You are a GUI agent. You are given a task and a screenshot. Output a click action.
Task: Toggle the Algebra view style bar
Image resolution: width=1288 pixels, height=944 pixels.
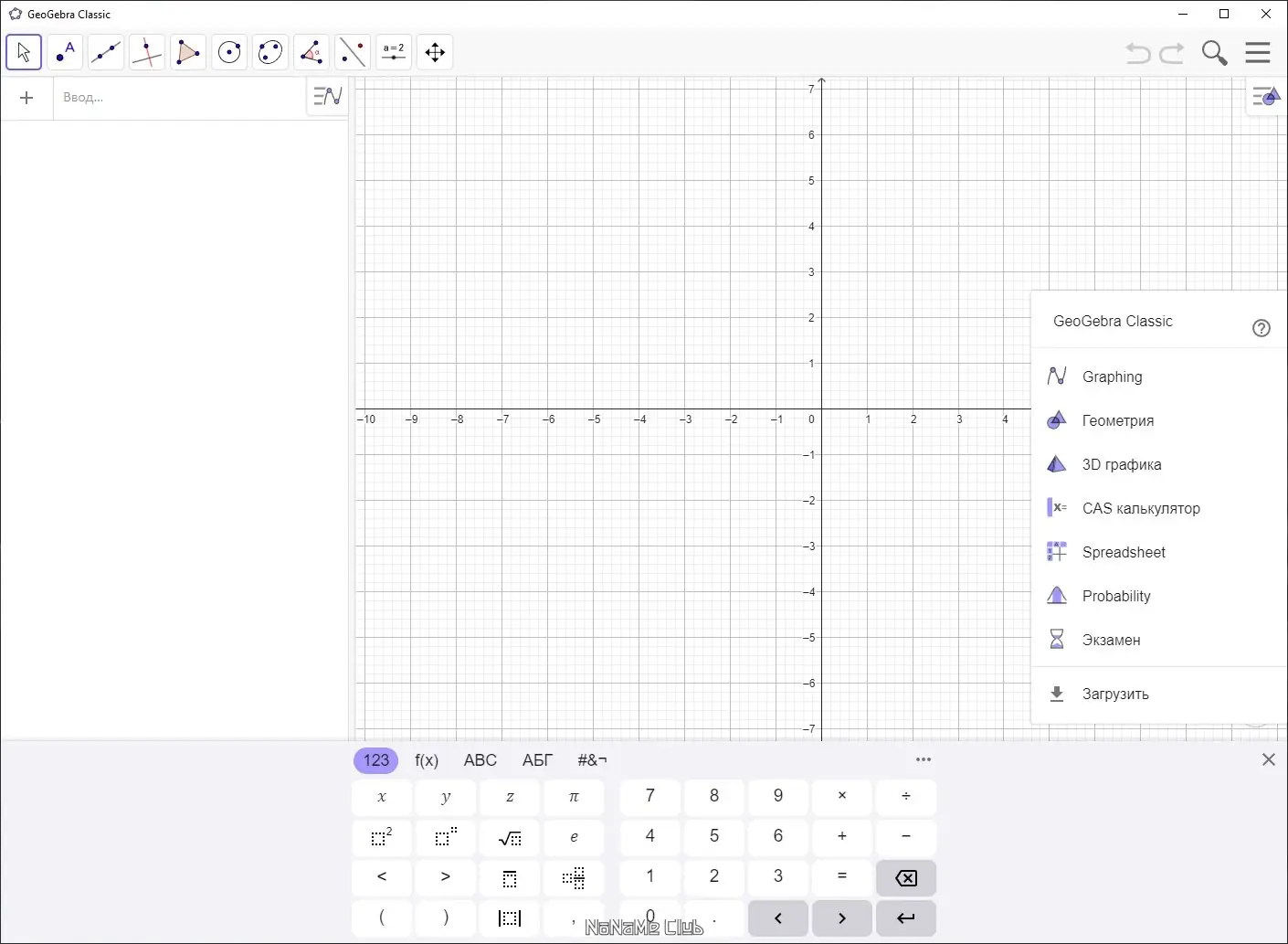tap(327, 96)
